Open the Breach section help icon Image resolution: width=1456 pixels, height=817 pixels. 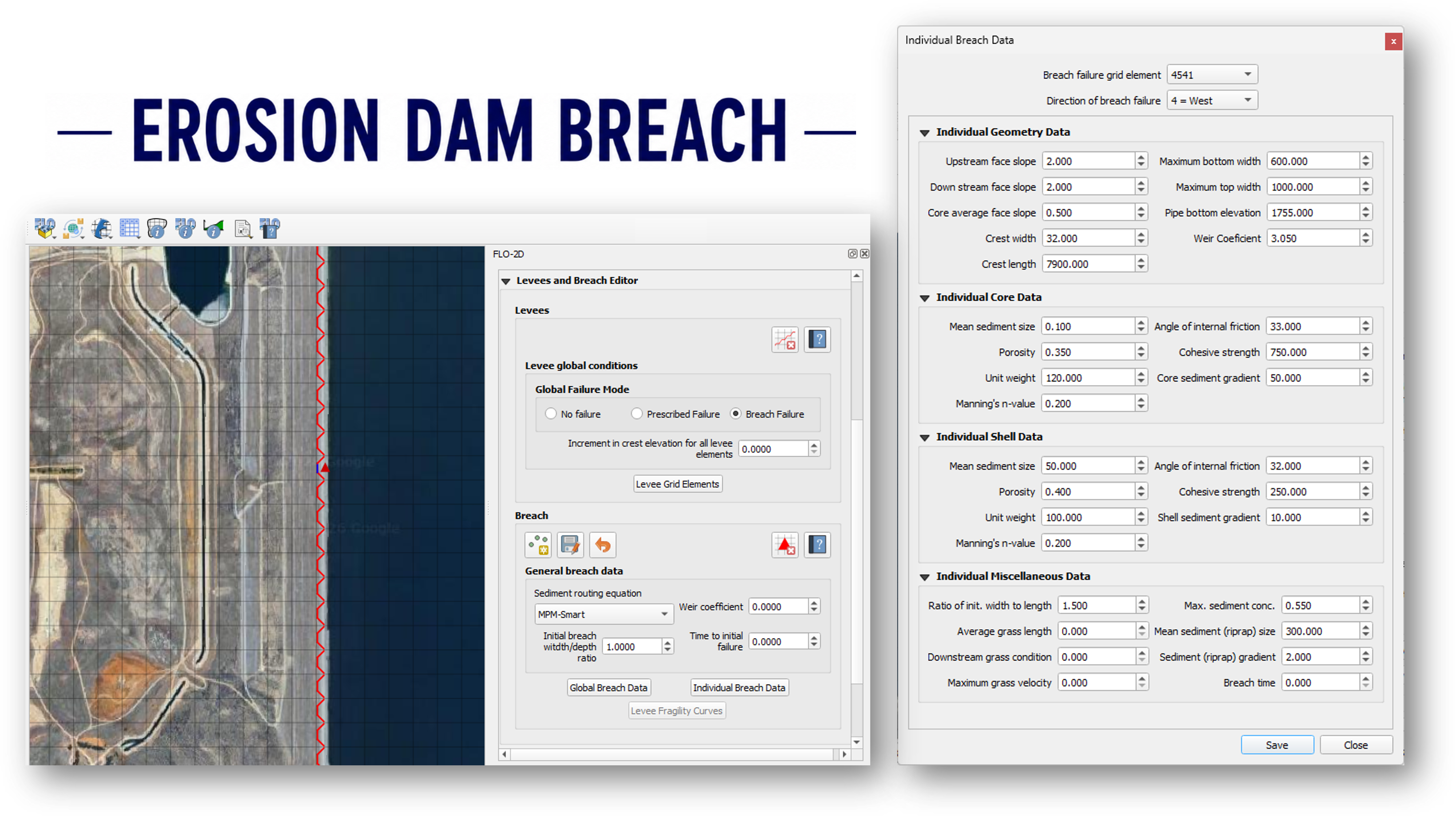point(817,545)
